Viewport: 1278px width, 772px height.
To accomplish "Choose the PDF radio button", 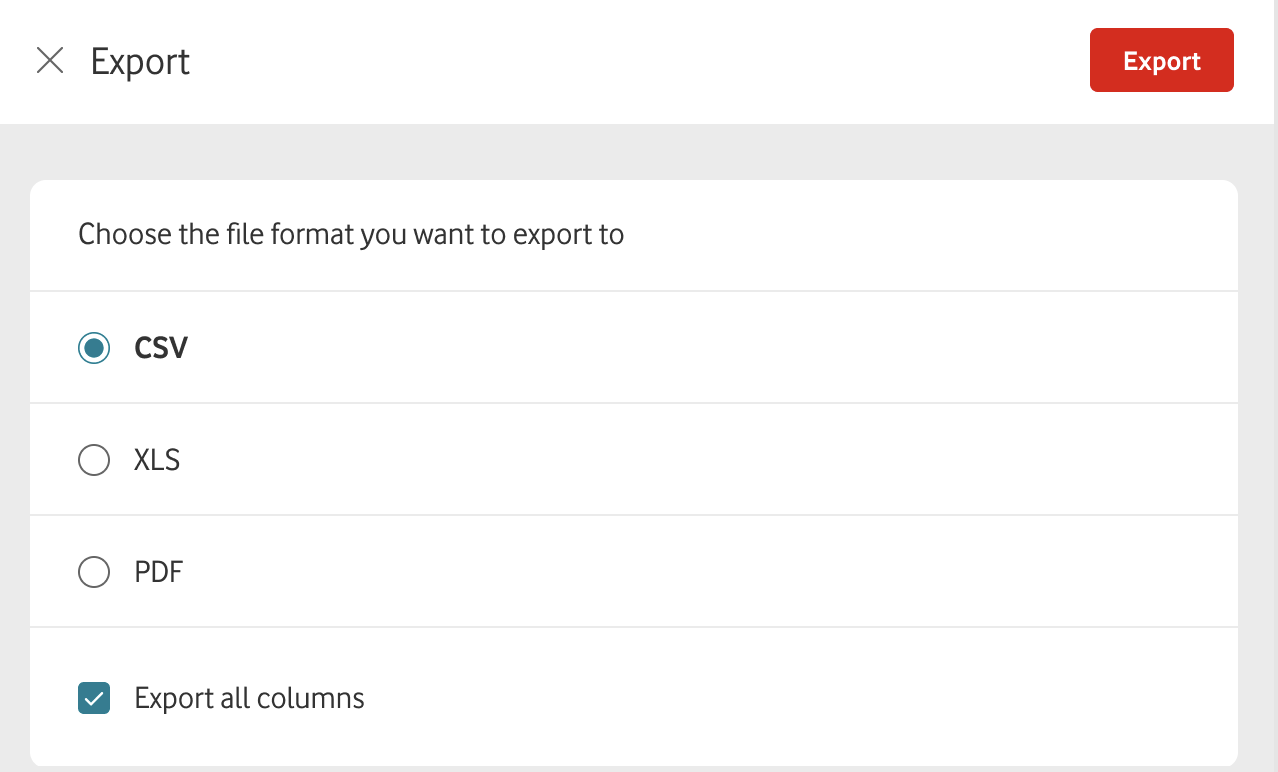I will click(94, 572).
